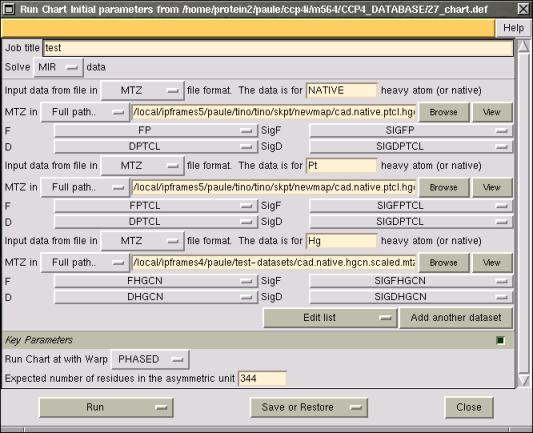Open the window menu icon in title bar

click(8, 9)
